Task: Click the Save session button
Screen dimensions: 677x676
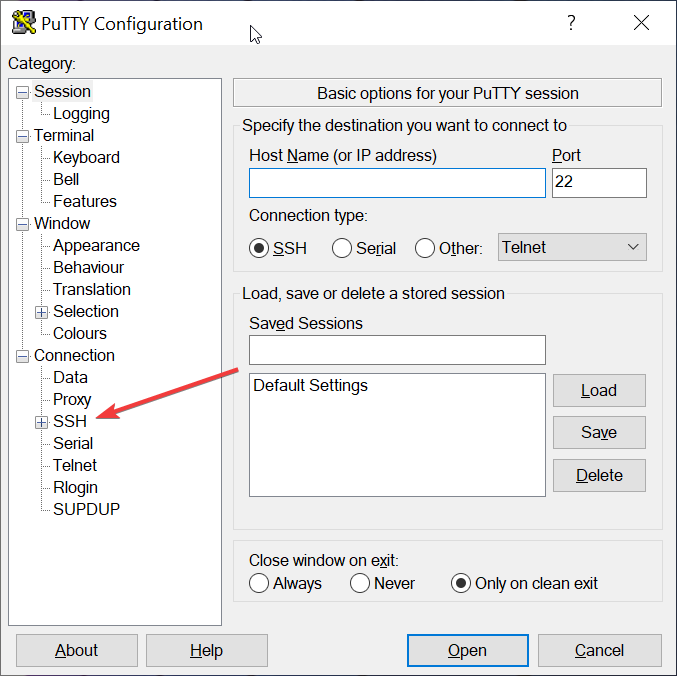Action: coord(599,433)
